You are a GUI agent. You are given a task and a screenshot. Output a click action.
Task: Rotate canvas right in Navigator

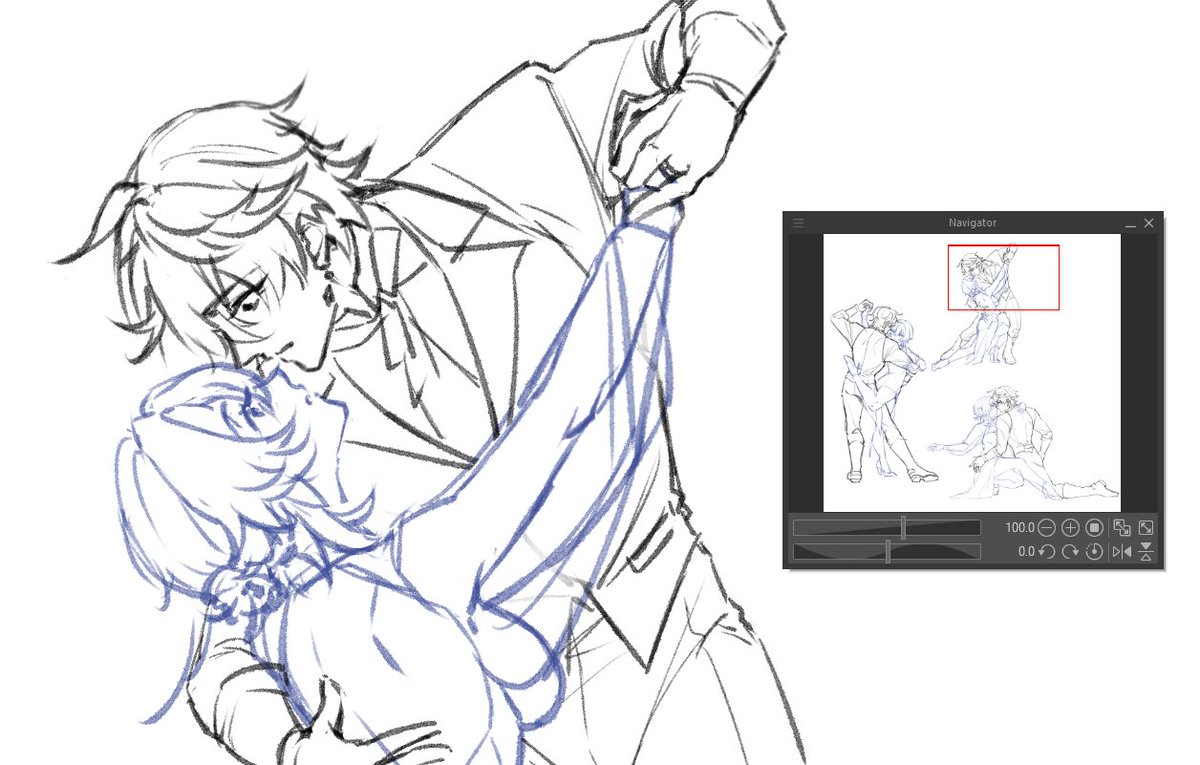[x=1071, y=551]
